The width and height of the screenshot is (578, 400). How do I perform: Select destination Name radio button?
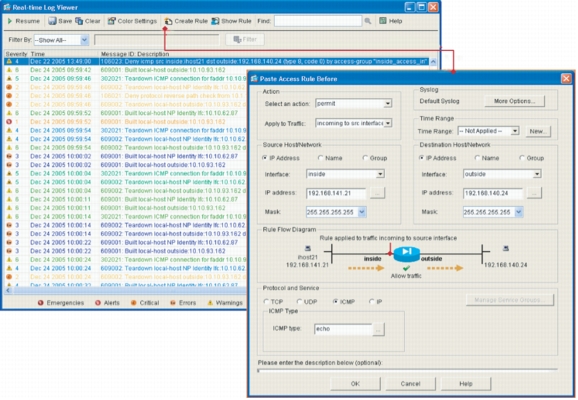(x=477, y=158)
